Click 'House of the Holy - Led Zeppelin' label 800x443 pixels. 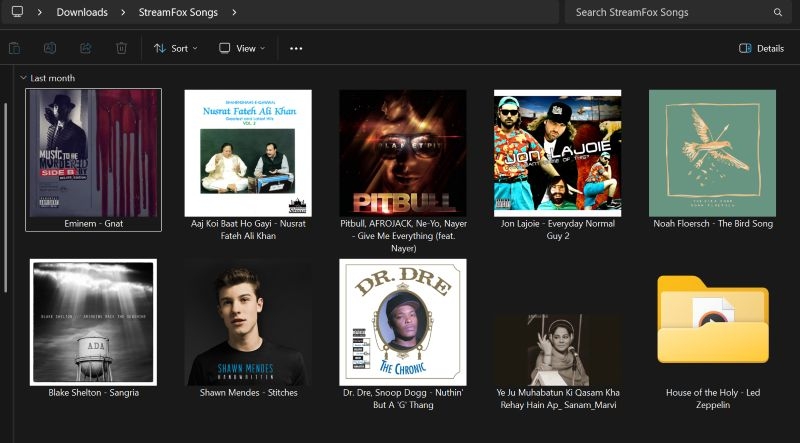click(713, 399)
